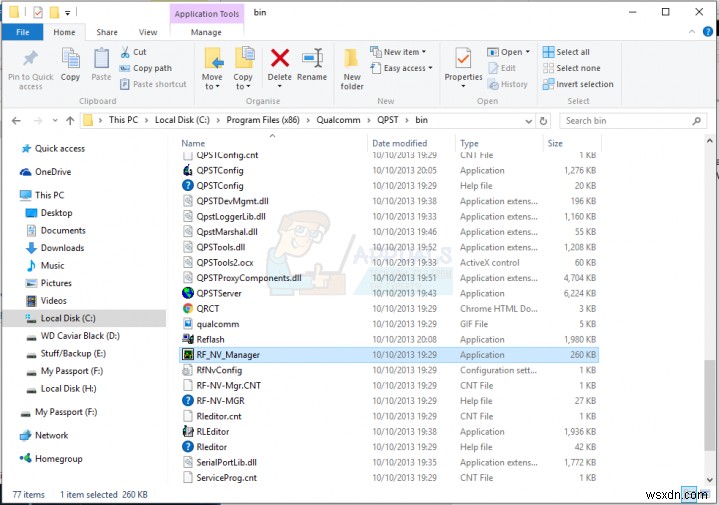Open the recent locations dropdown arrow
The height and width of the screenshot is (505, 719).
pos(55,121)
